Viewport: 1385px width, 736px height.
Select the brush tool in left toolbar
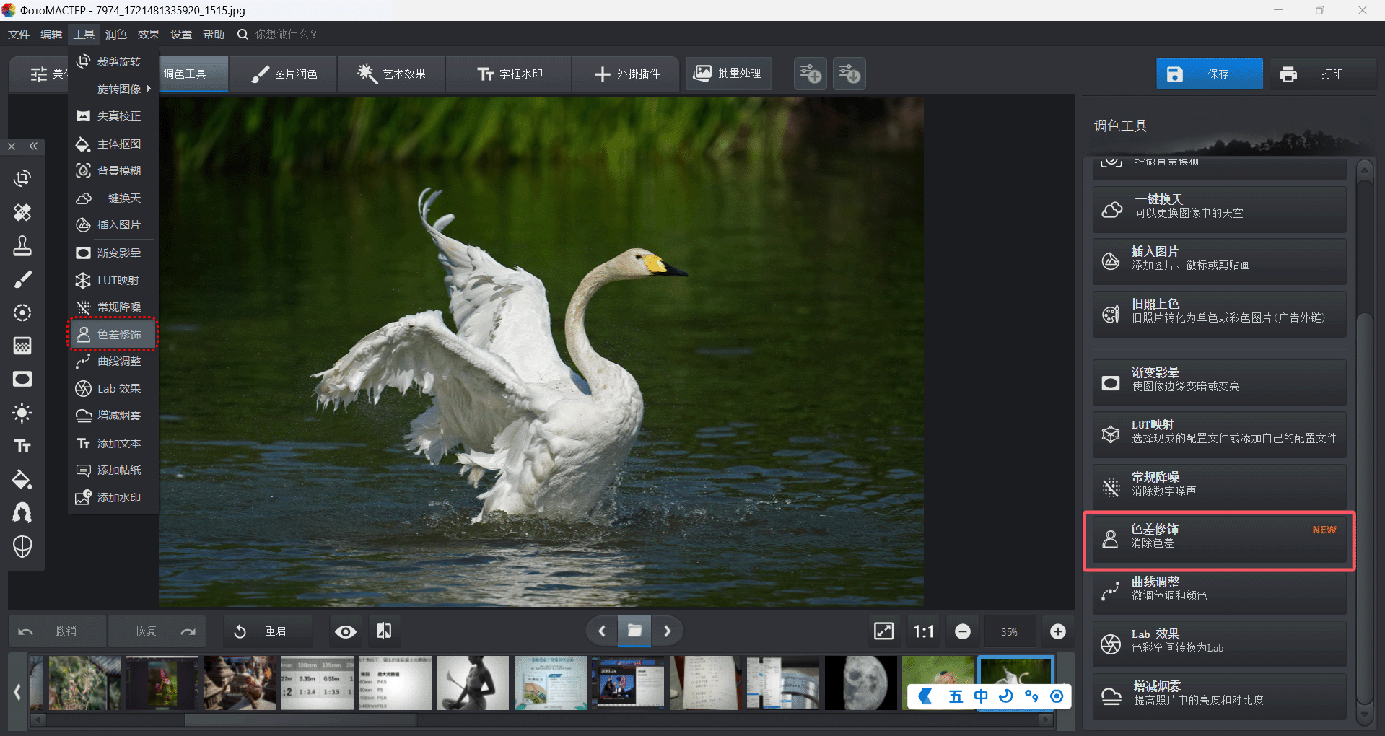click(x=22, y=279)
